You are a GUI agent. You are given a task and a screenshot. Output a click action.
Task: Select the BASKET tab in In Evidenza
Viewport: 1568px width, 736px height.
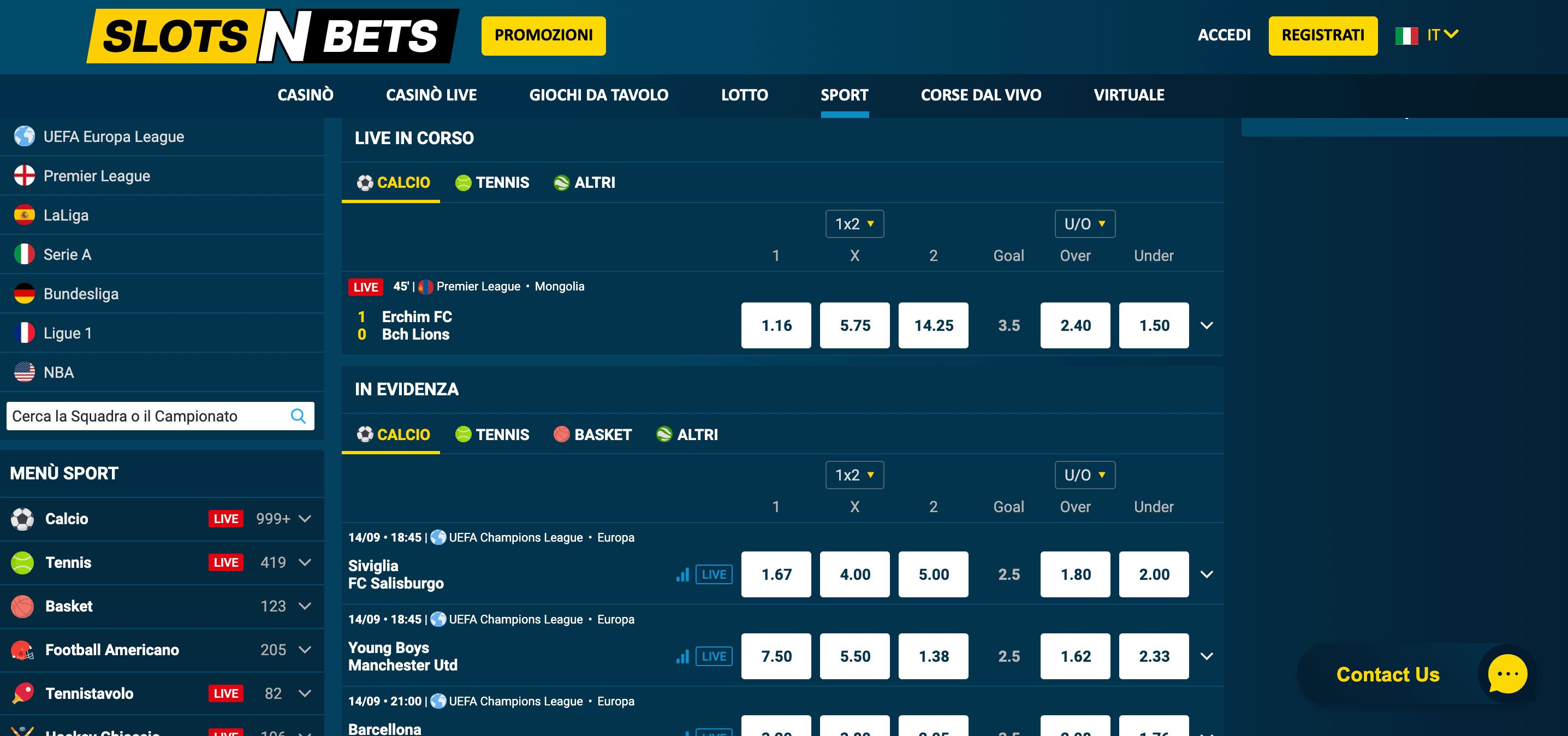591,434
